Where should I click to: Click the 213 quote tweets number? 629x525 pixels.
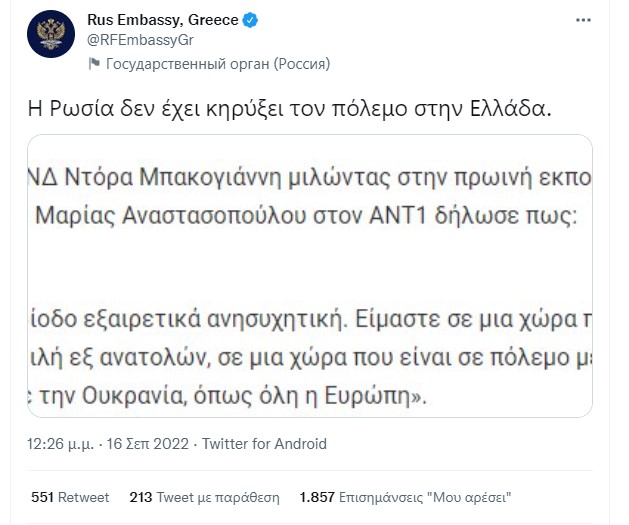(x=141, y=497)
